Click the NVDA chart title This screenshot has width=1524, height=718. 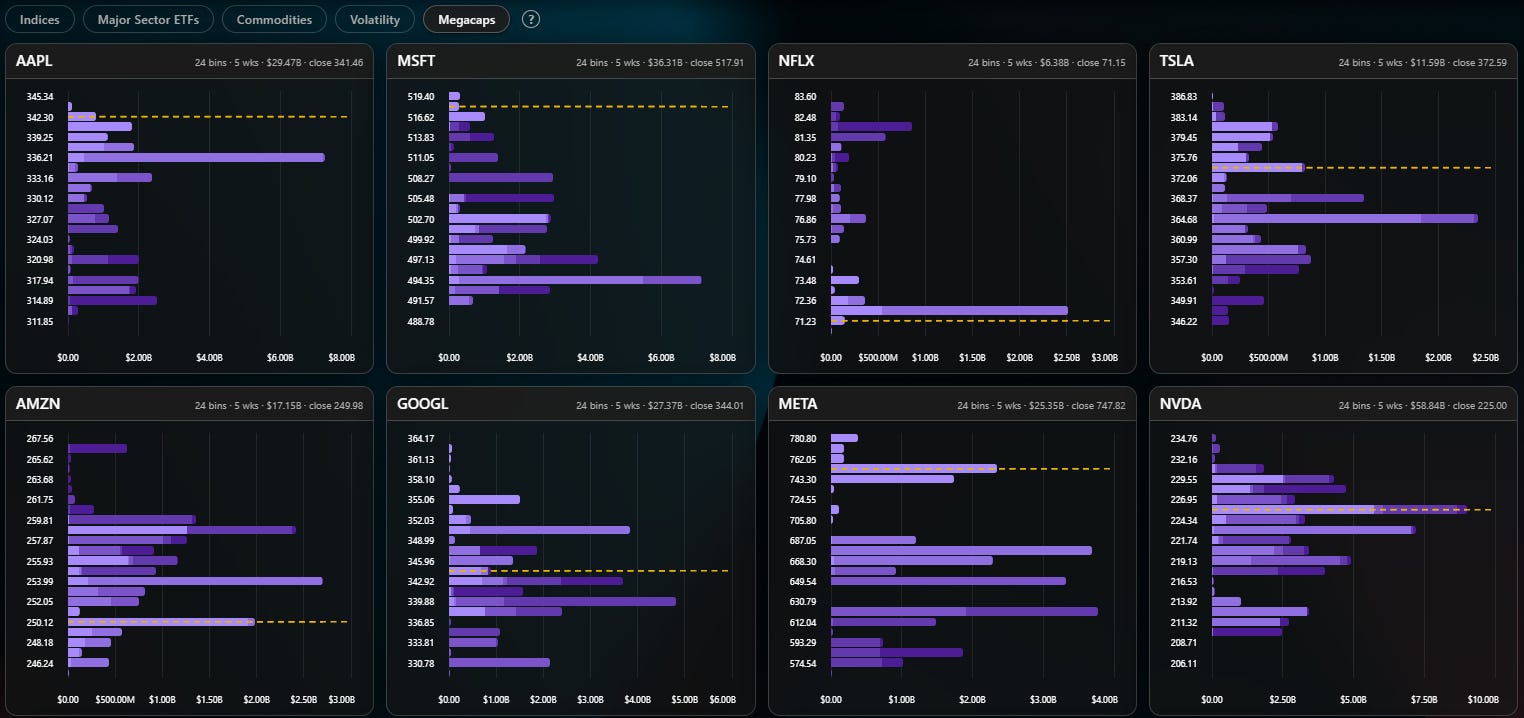[x=1180, y=404]
